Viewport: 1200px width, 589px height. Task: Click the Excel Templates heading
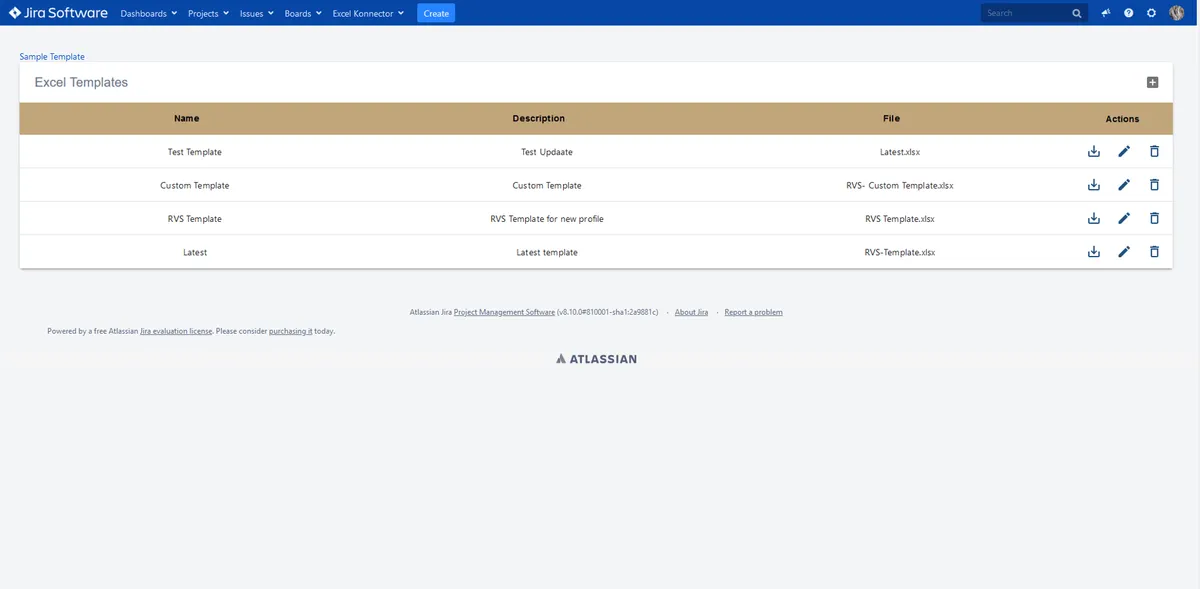point(81,82)
